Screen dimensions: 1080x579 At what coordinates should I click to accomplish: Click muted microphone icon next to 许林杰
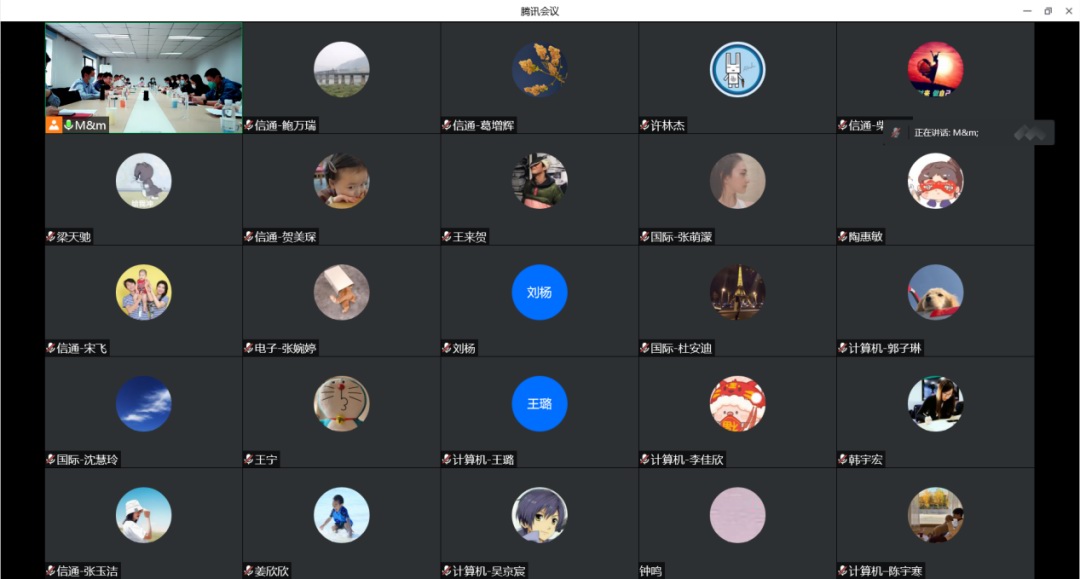(x=645, y=125)
